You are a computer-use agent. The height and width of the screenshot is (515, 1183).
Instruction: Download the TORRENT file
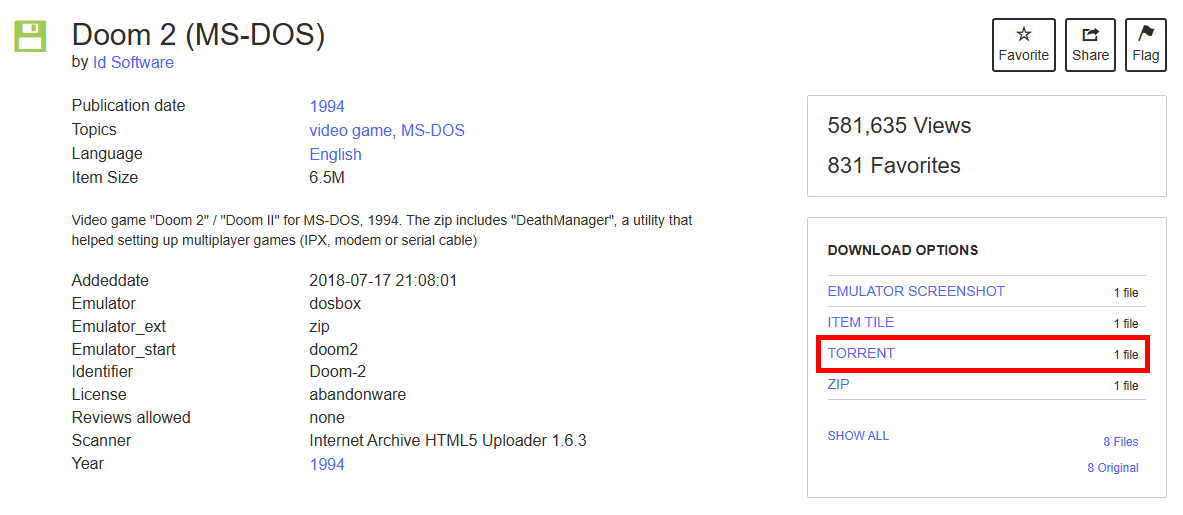[x=861, y=353]
